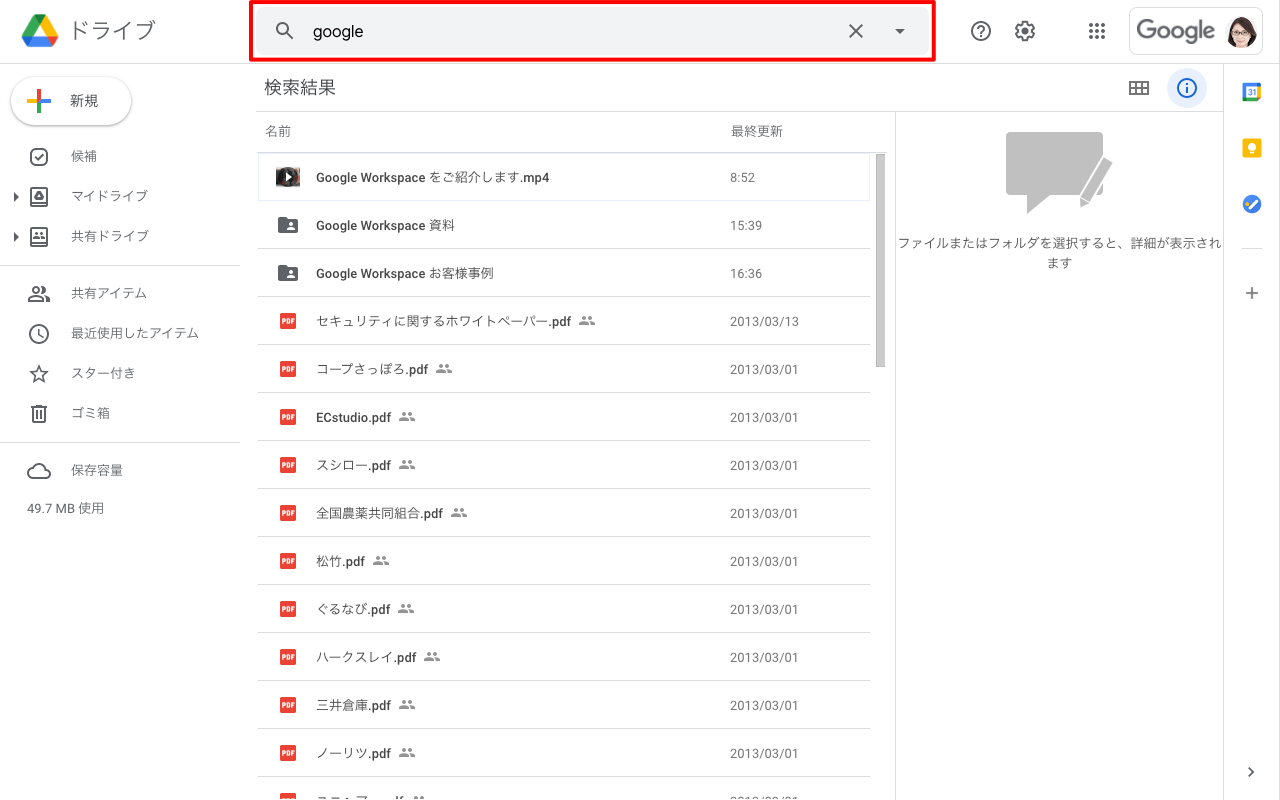Open the help question mark icon
This screenshot has height=800, width=1280.
point(981,31)
